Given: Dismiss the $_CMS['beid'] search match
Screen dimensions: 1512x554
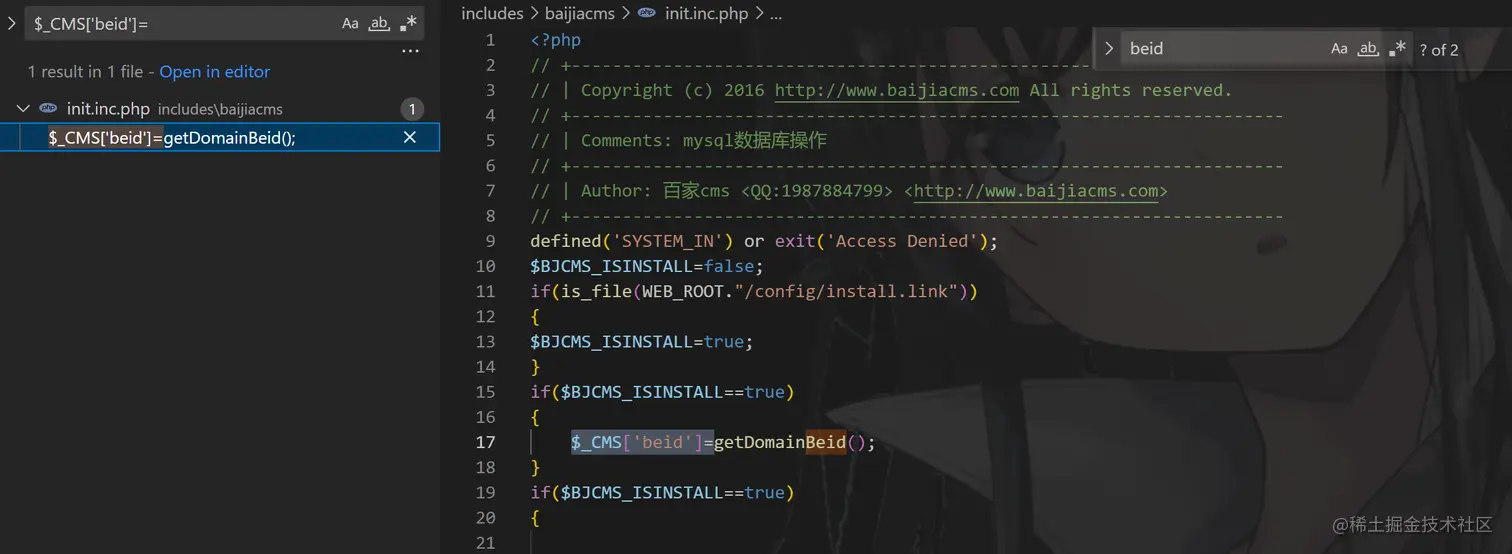Looking at the screenshot, I should 409,138.
